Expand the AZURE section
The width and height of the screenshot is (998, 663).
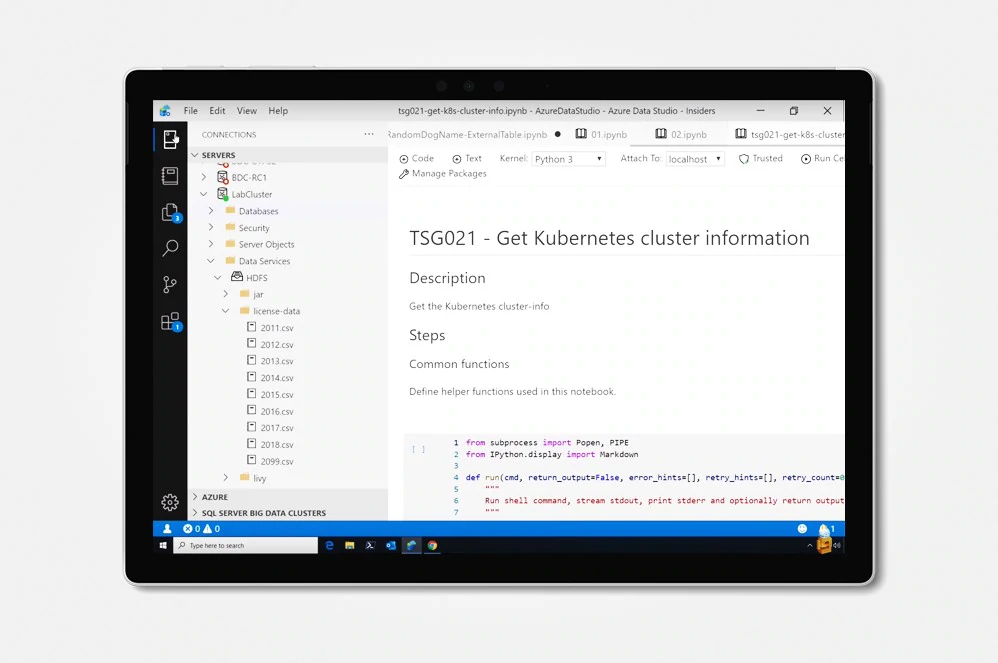[195, 497]
